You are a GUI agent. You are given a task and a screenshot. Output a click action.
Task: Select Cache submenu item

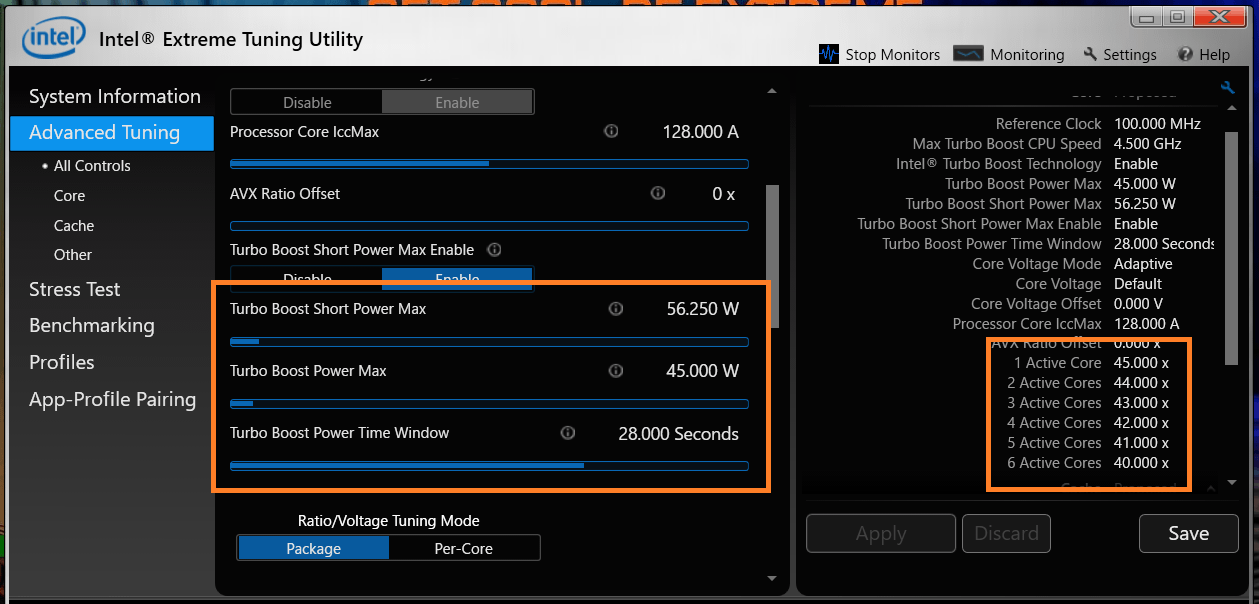click(74, 226)
